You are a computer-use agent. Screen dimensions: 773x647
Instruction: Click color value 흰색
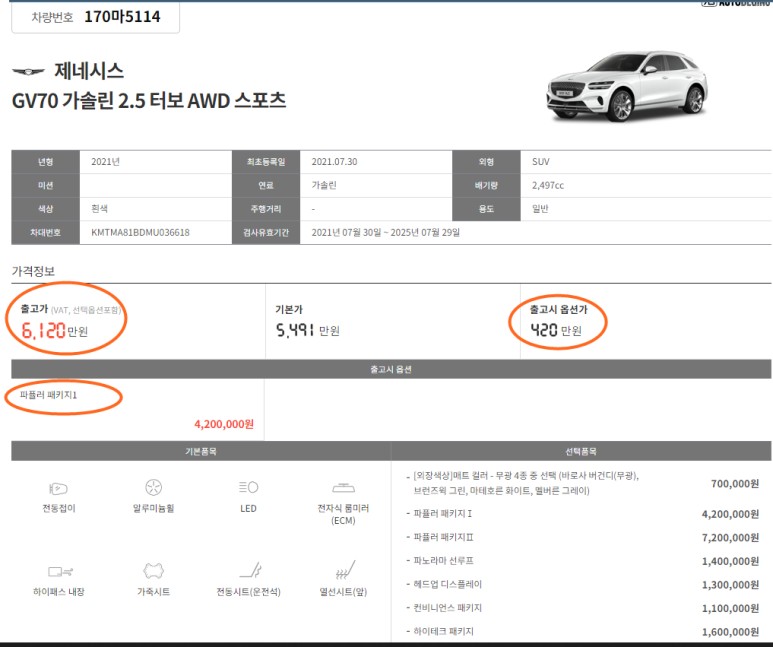click(x=100, y=209)
